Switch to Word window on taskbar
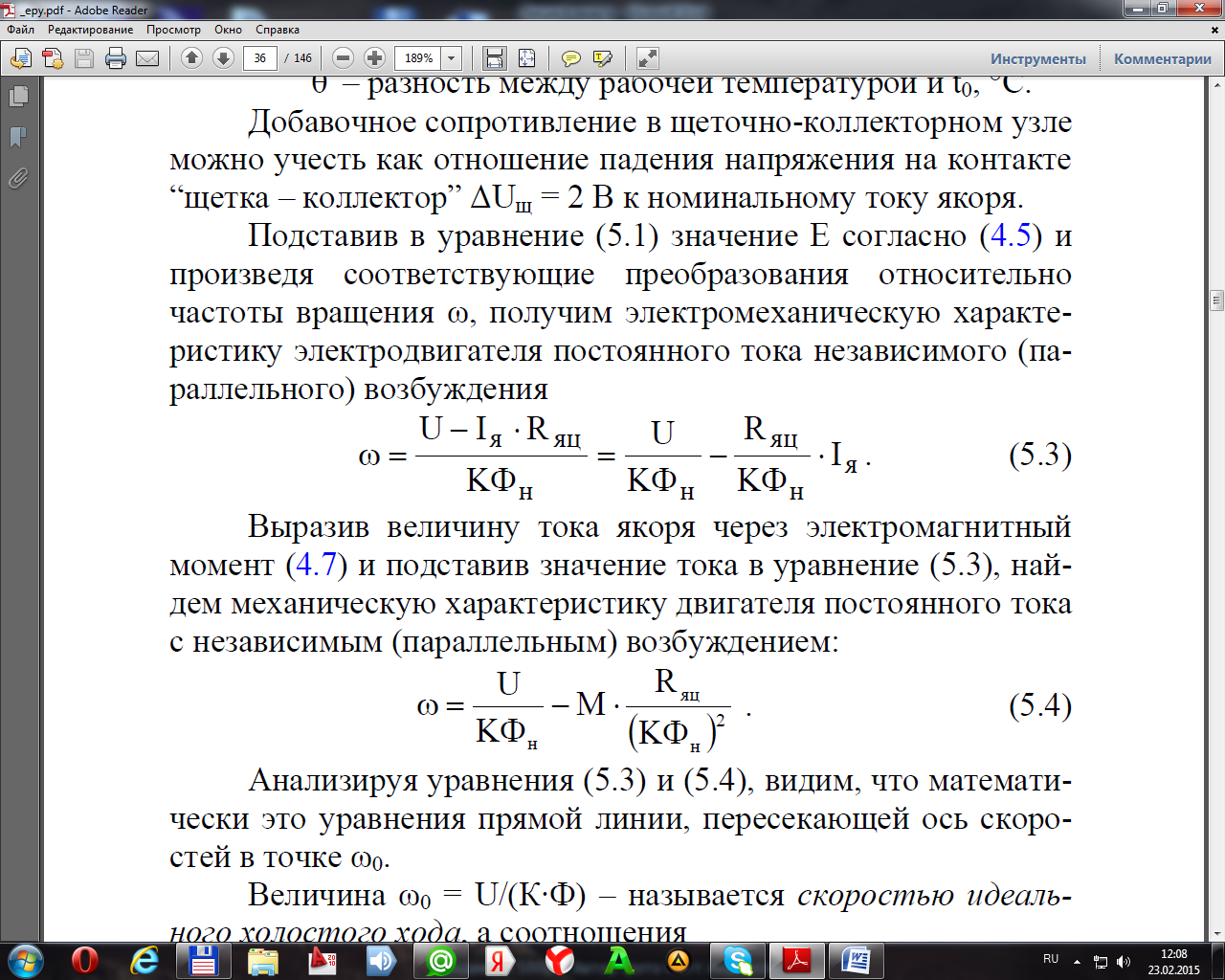 pyautogui.click(x=857, y=960)
